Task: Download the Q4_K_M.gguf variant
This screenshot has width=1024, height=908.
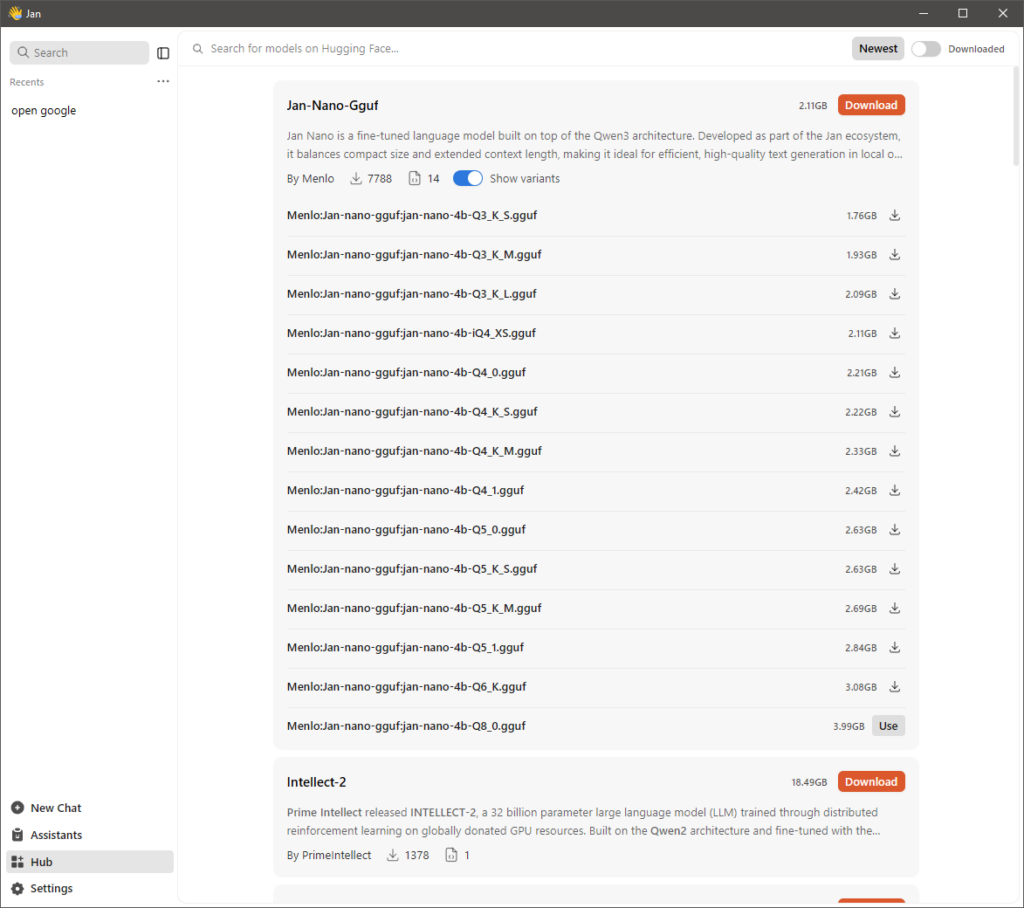Action: (895, 451)
